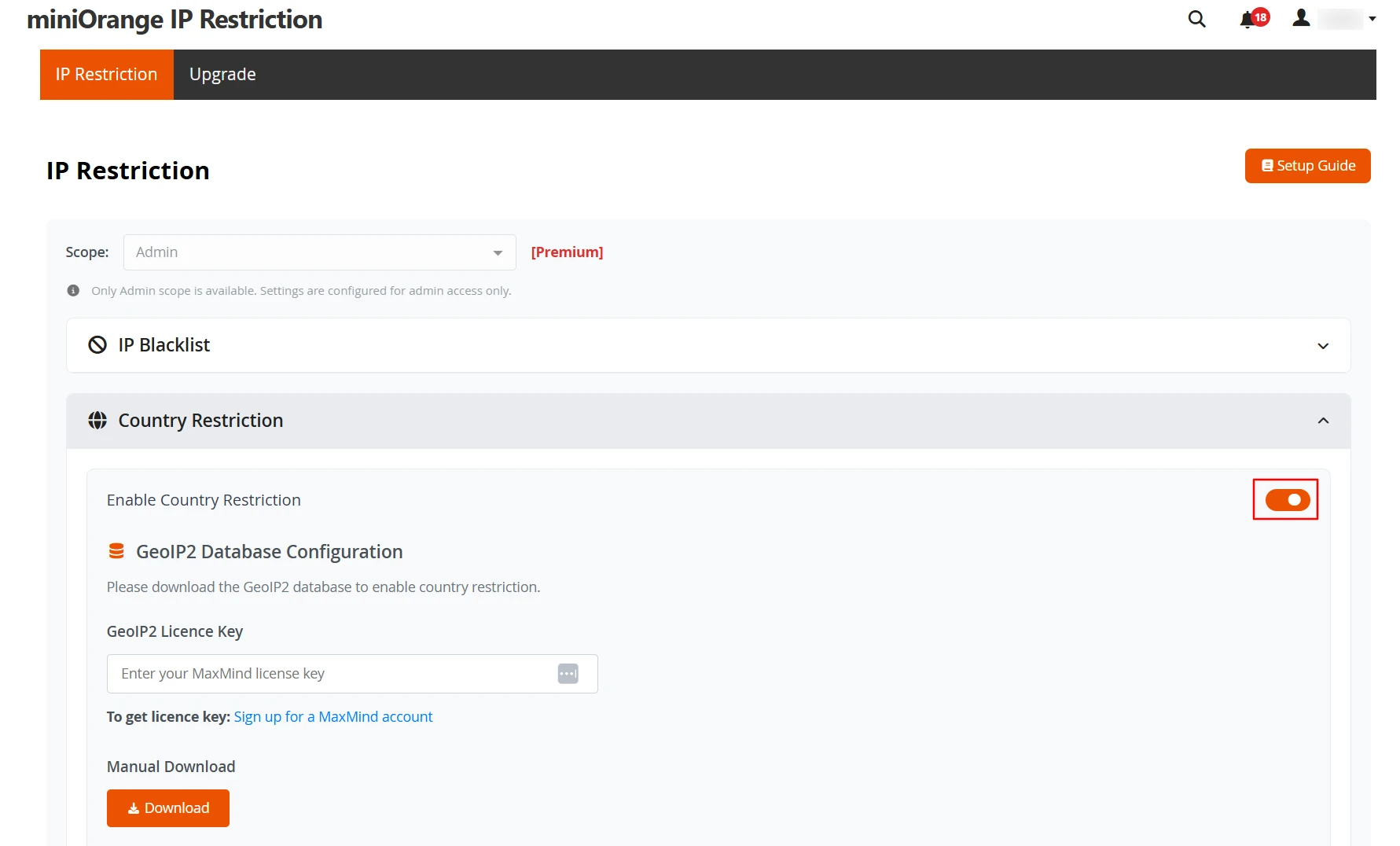This screenshot has width=1400, height=846.
Task: Open notifications bell with 18 badge
Action: (1253, 19)
